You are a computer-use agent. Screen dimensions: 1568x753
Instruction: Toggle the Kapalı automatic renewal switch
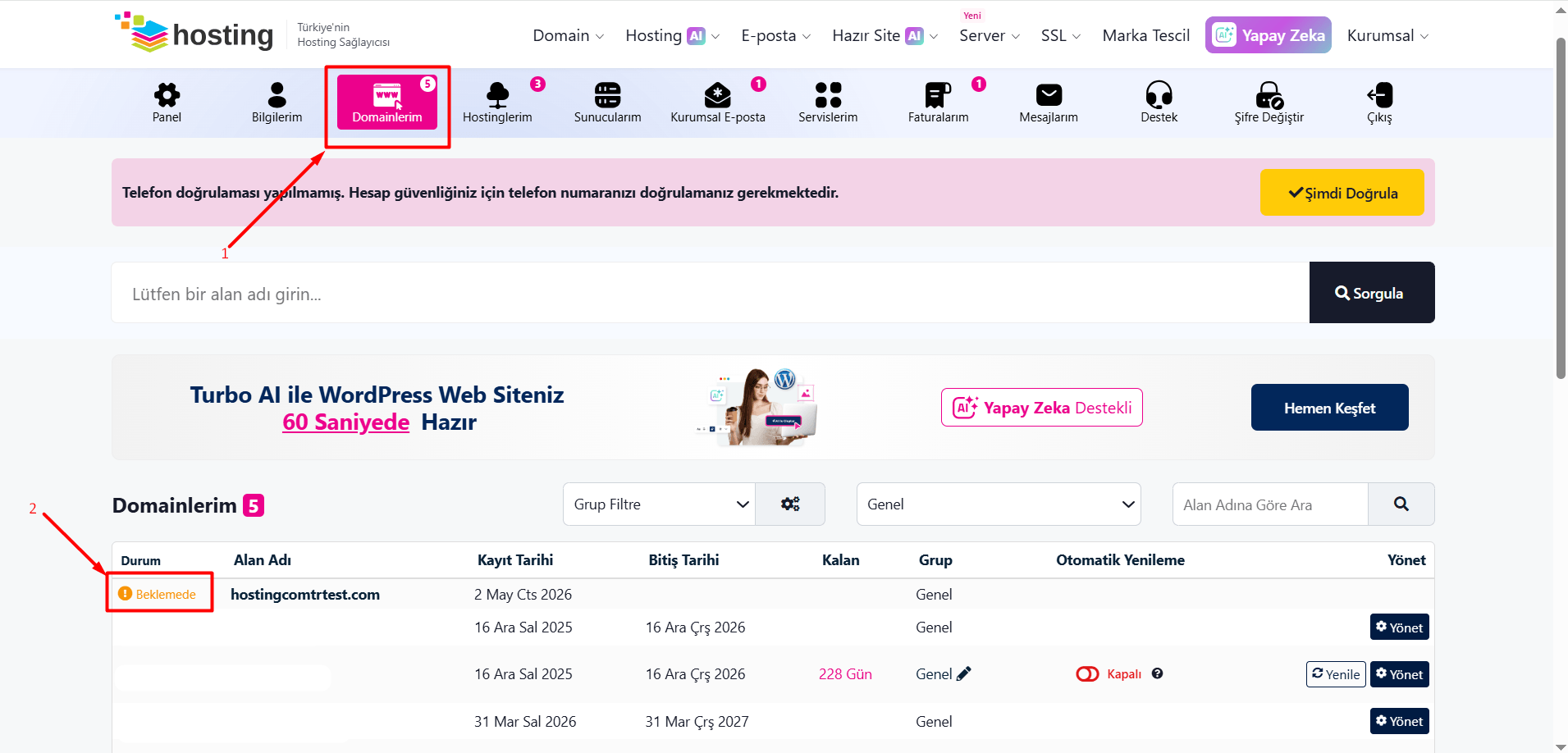tap(1087, 673)
